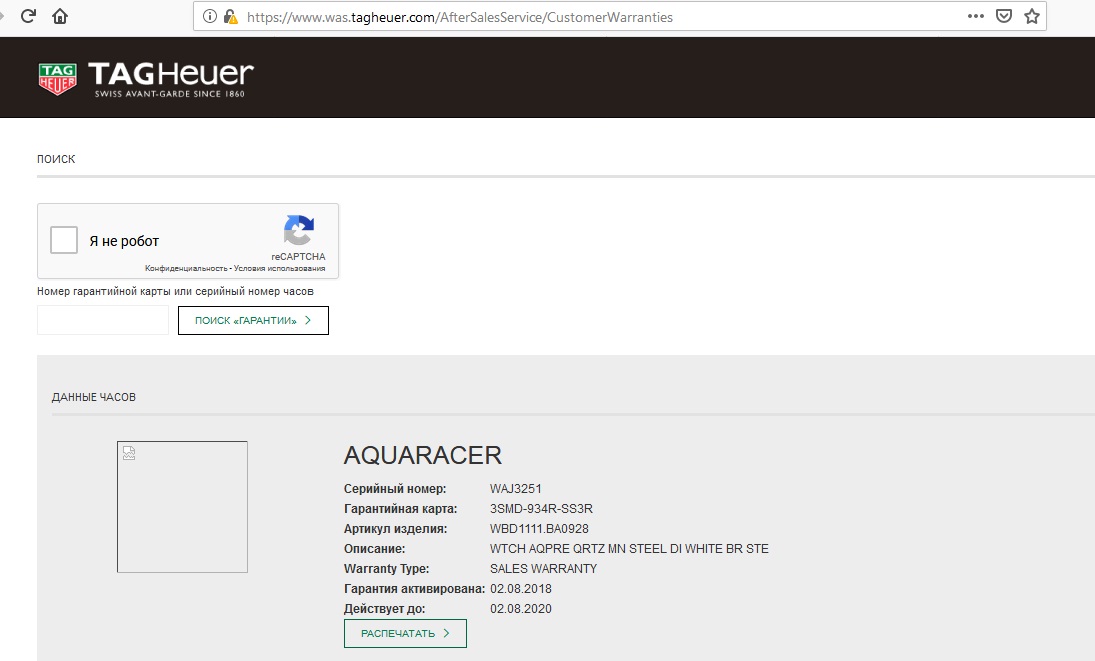The height and width of the screenshot is (661, 1095).
Task: Check the "Я не робот" checkbox
Action: [x=64, y=240]
